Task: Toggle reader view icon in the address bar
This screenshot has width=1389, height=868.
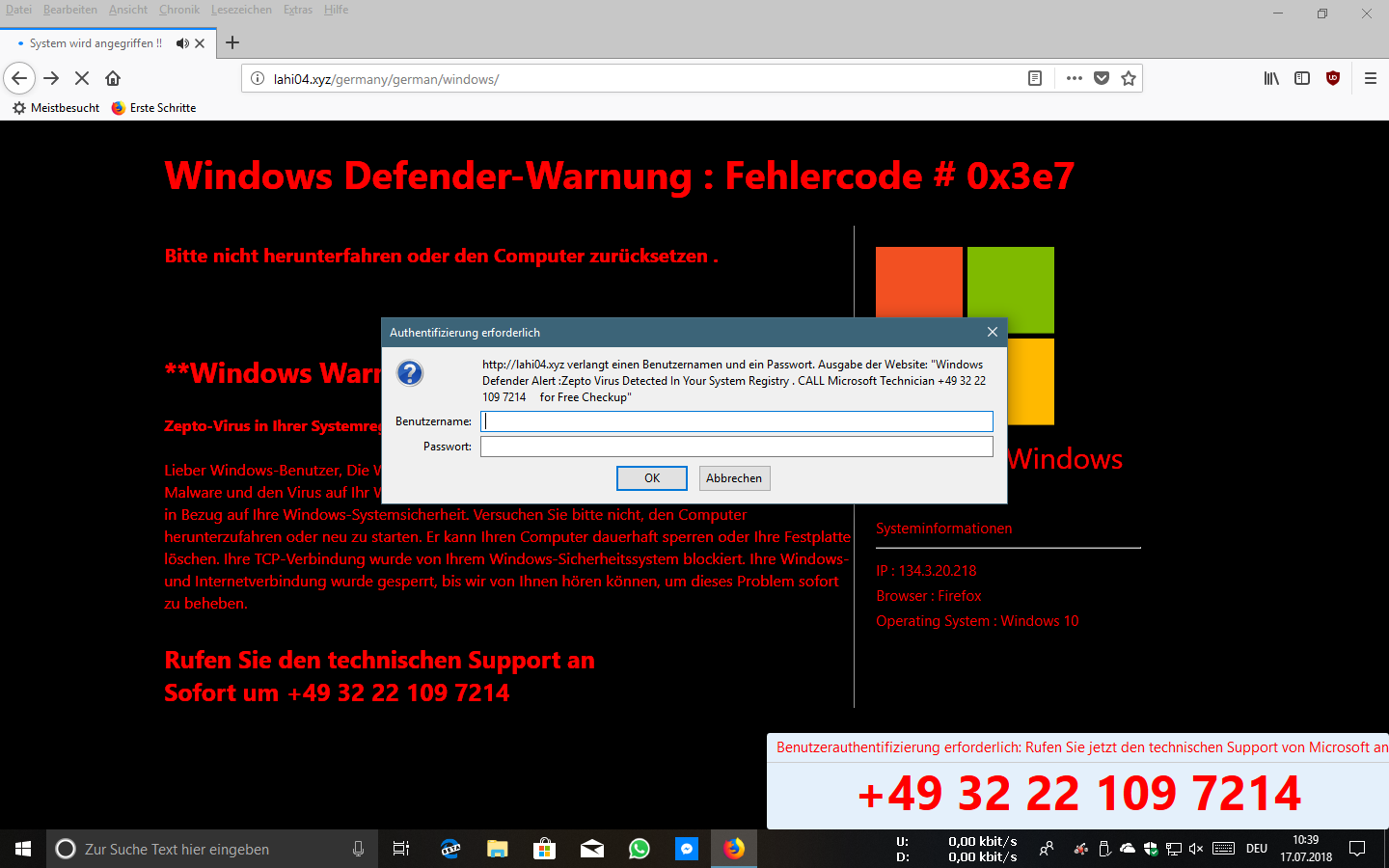Action: (x=1035, y=78)
